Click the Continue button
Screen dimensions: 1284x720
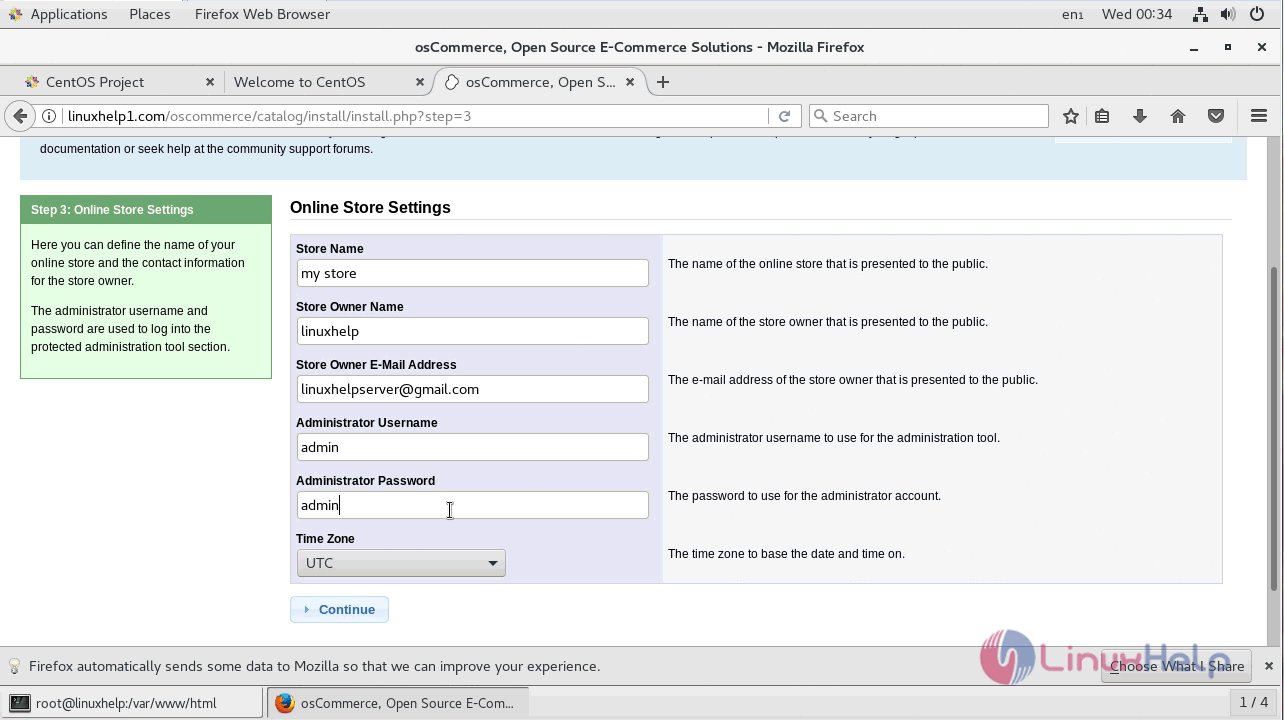[x=339, y=610]
